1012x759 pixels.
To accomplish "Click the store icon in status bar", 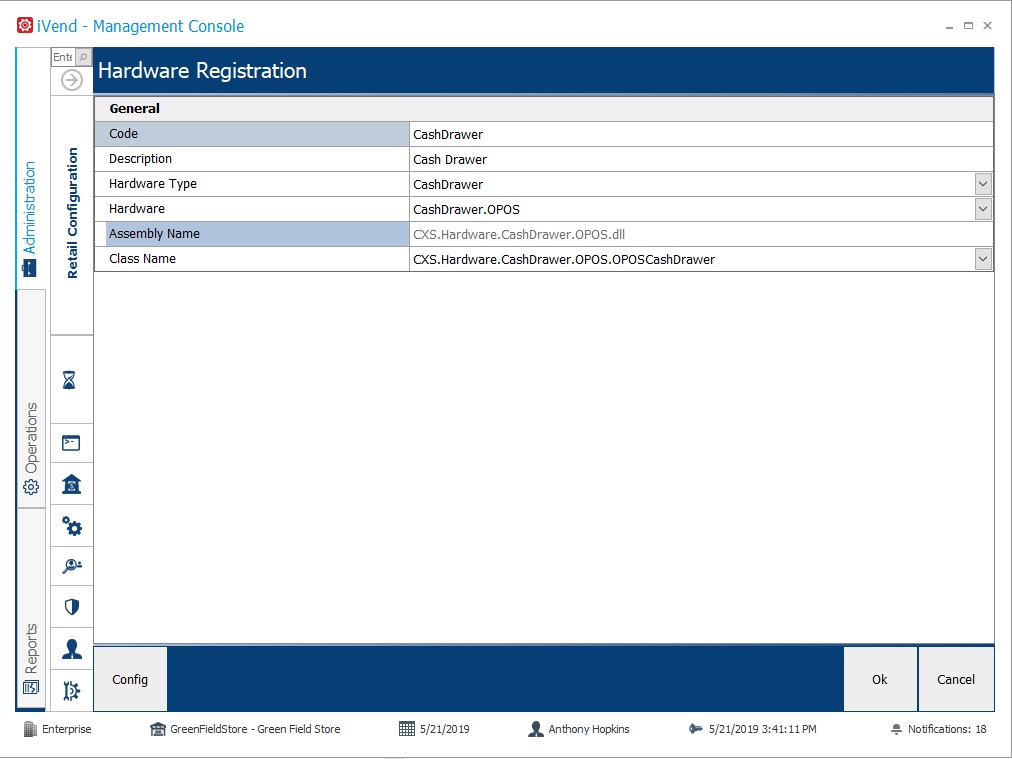I will 157,729.
